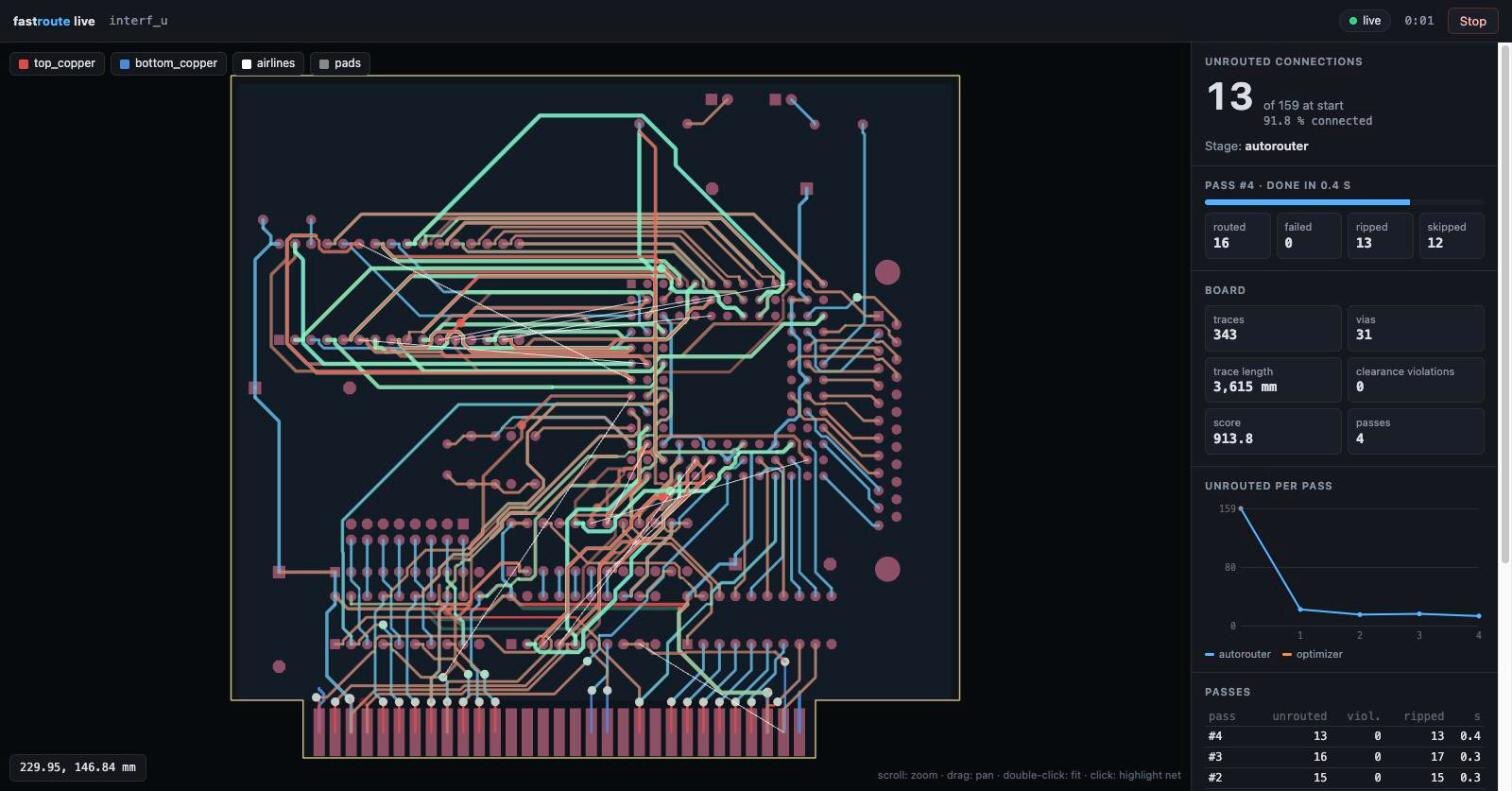
Task: Select pass #2 row in passes table
Action: pyautogui.click(x=1344, y=777)
